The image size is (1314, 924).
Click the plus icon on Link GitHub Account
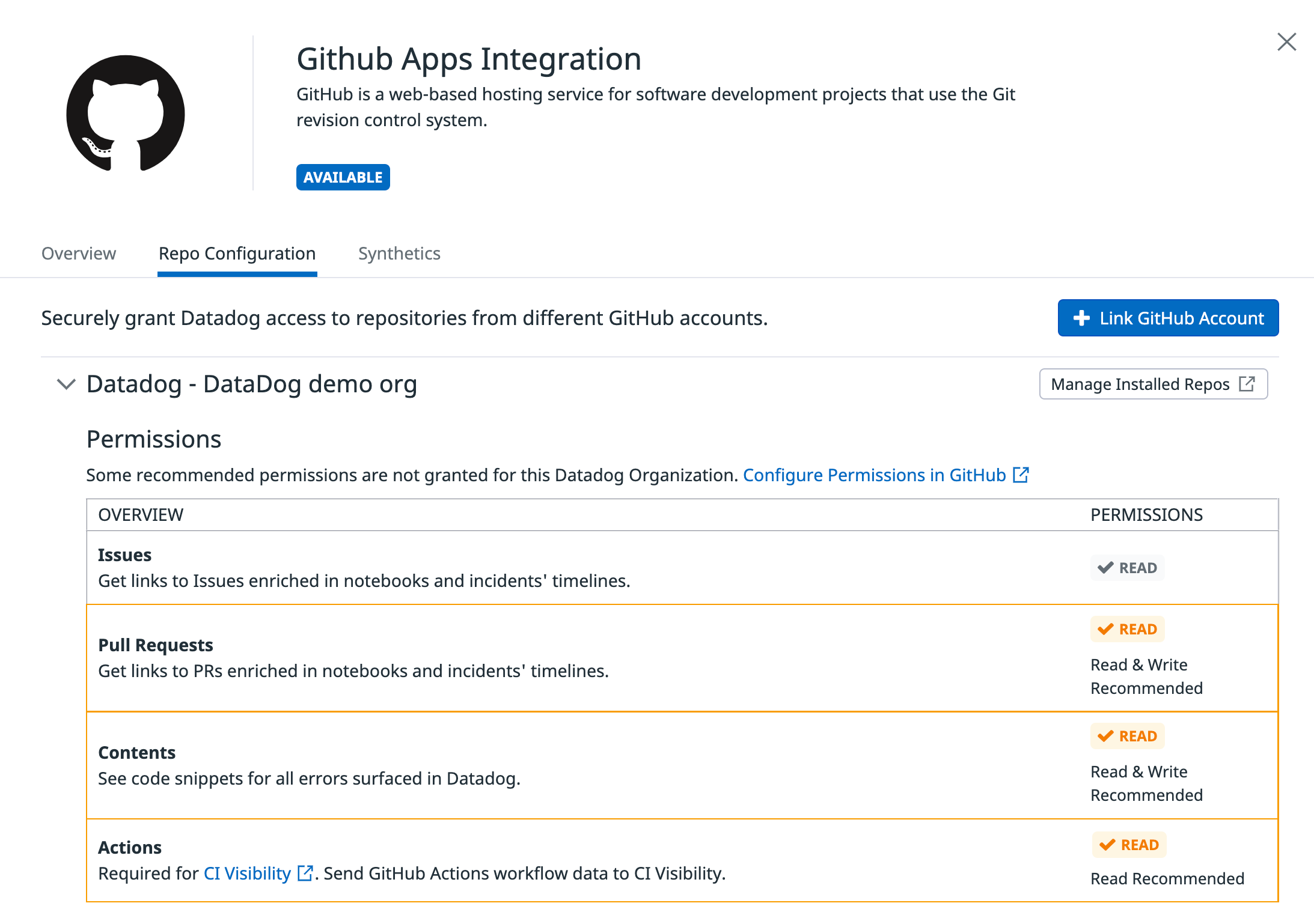1081,318
